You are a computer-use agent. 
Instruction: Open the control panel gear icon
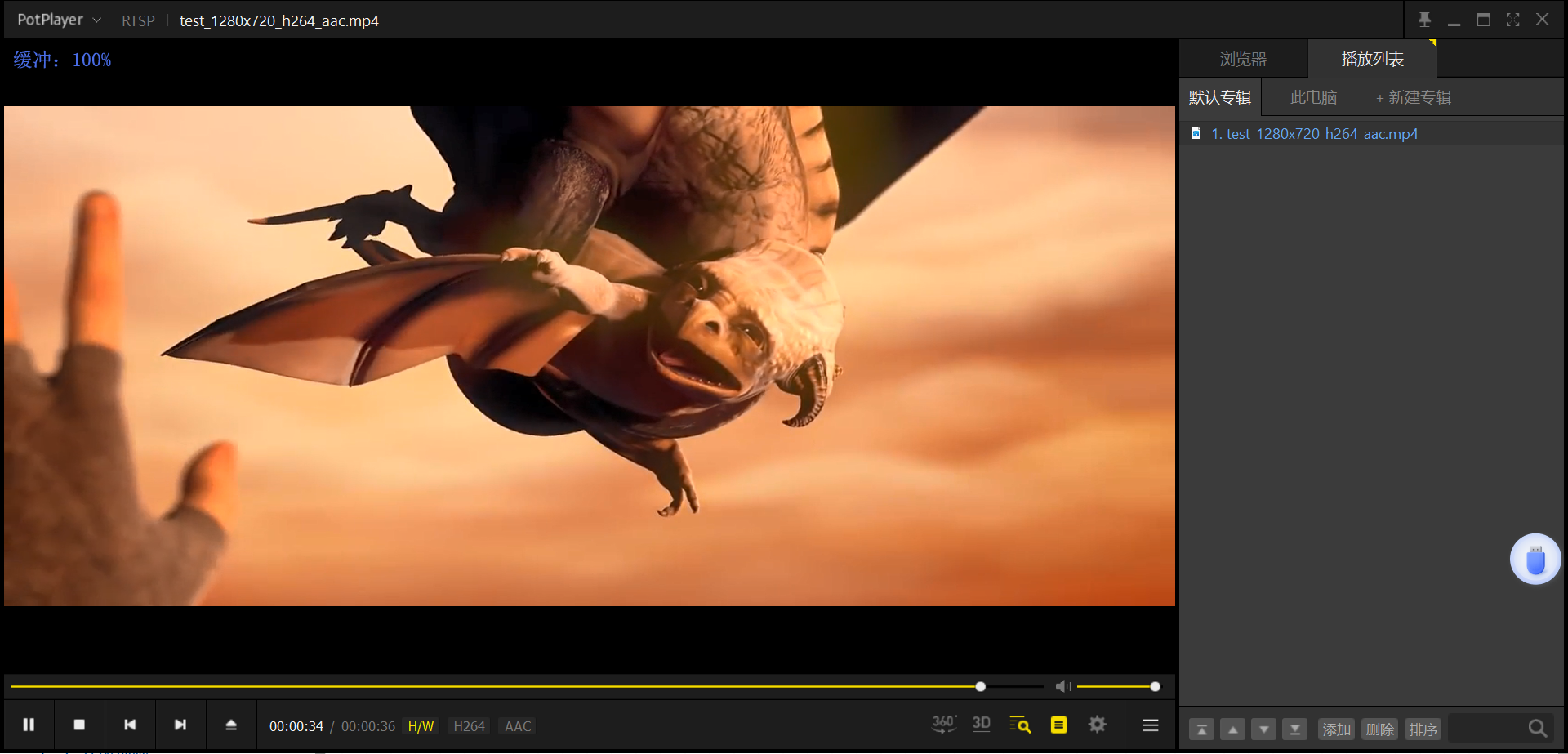[x=1097, y=725]
